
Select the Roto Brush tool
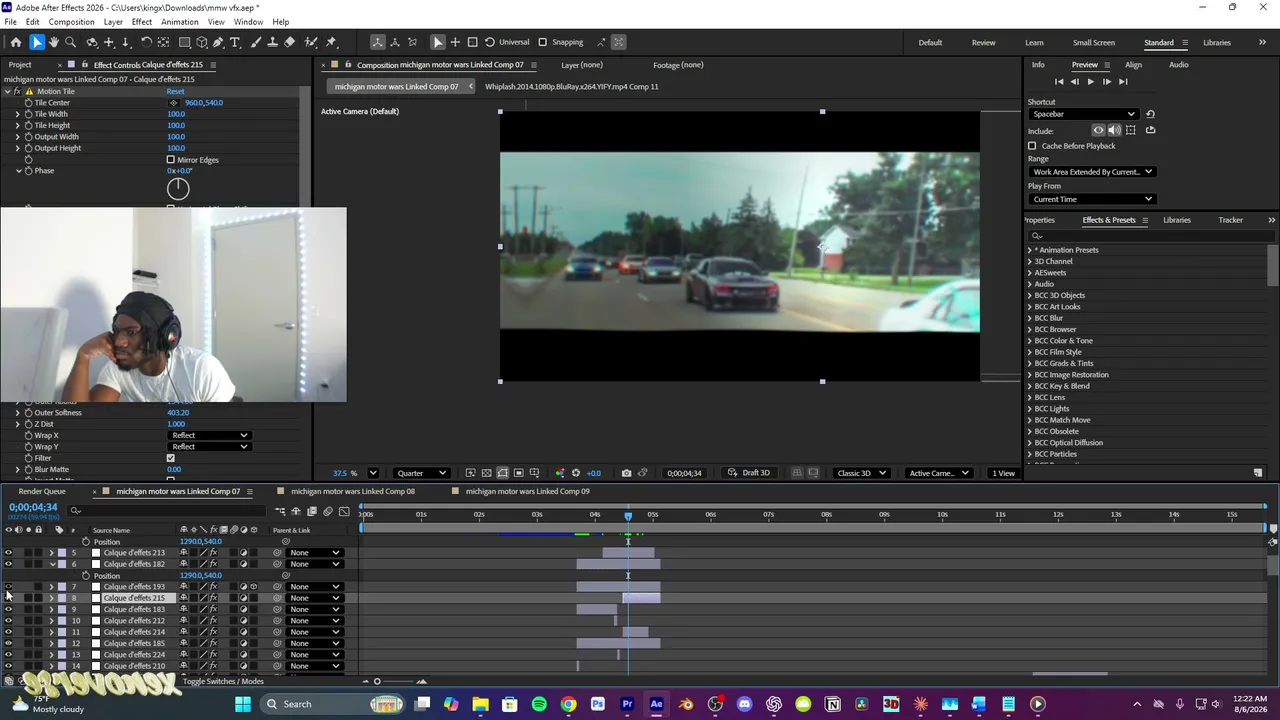tap(311, 42)
